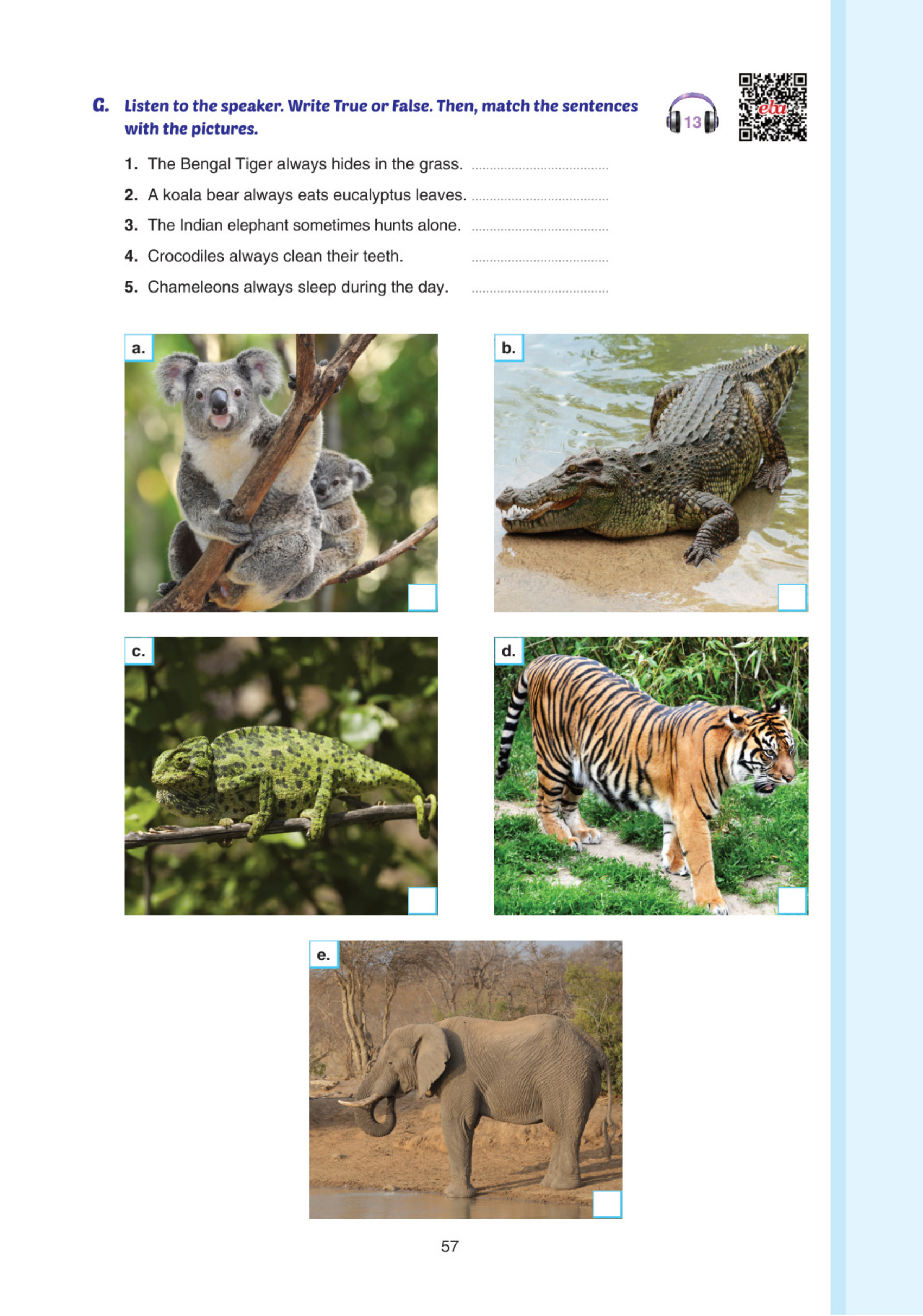
Task: Click the exercise letter C. heading marker
Action: (x=101, y=105)
